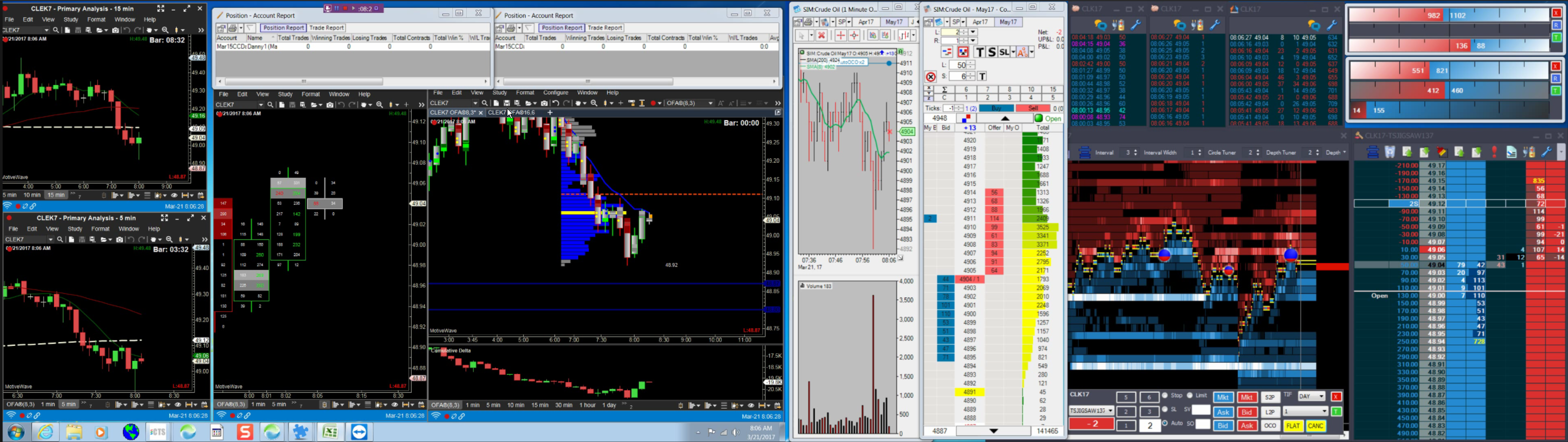The image size is (1568, 442).
Task: Click the red exclamation icon in the TSJIGSAW137 toolbar
Action: 1494,152
